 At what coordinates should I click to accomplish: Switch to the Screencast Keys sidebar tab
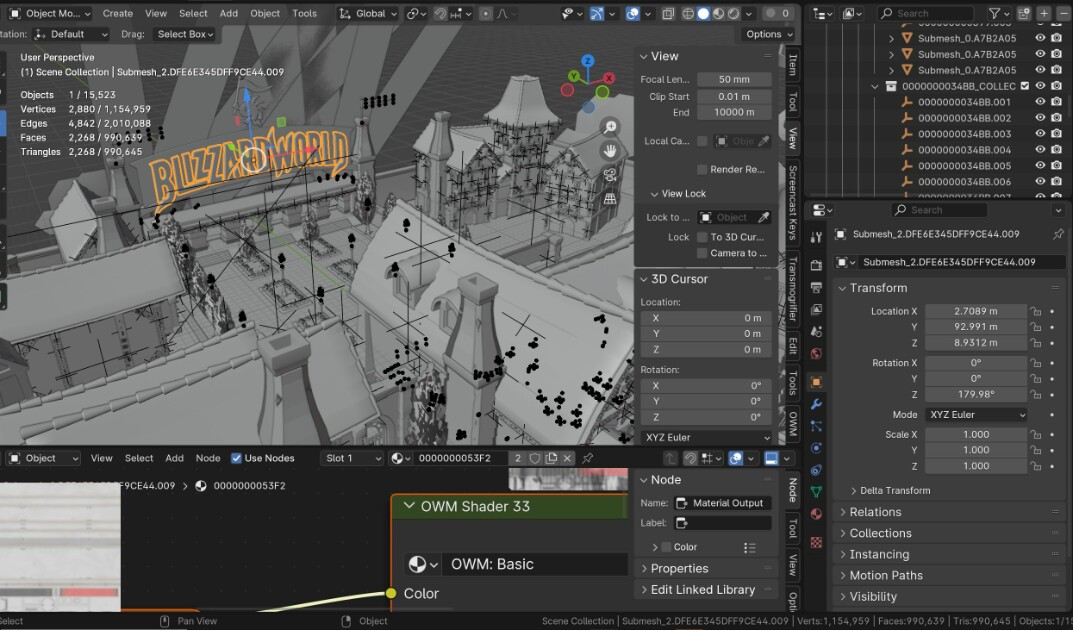coord(792,202)
